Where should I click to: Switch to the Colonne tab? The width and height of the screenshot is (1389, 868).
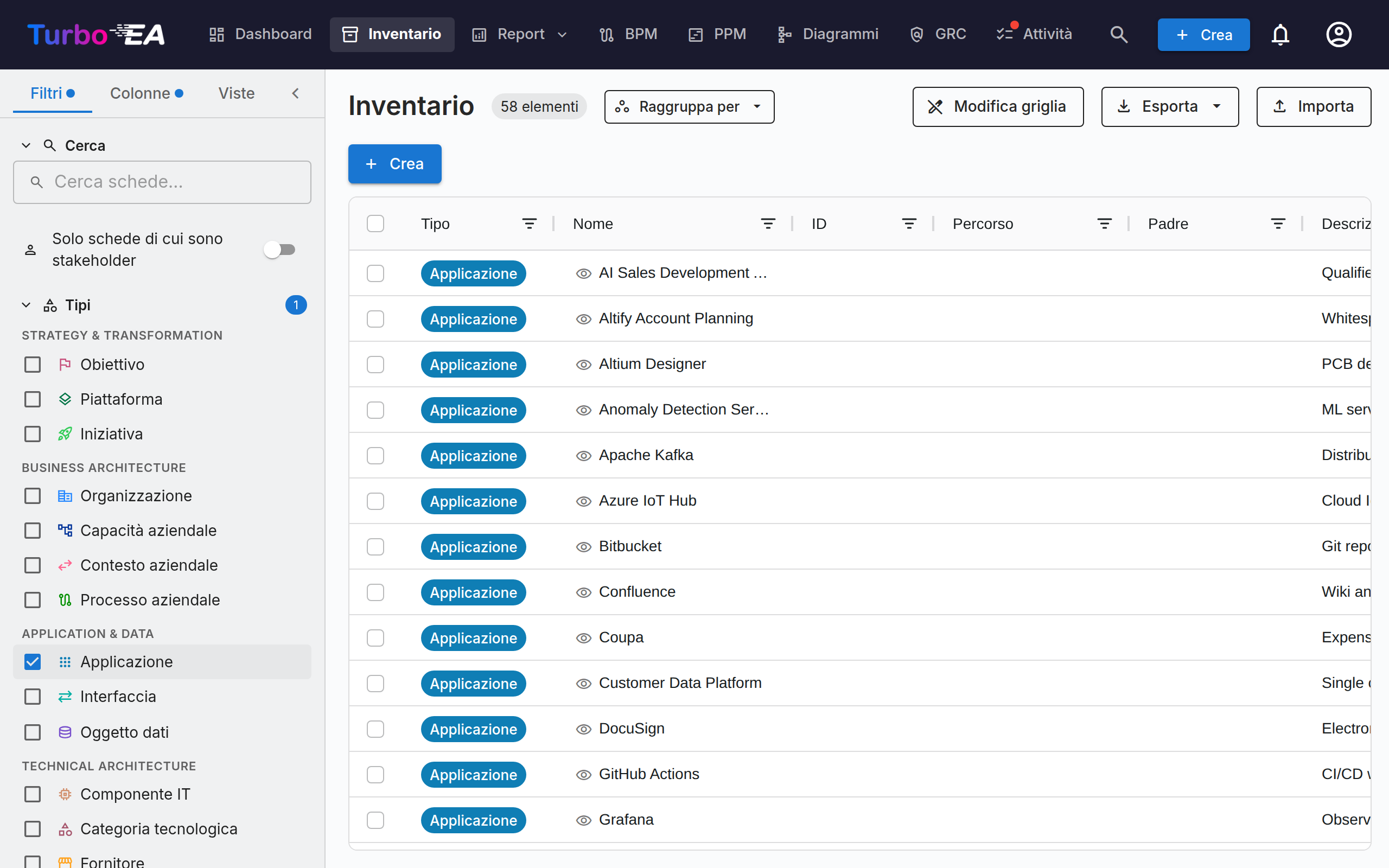tap(146, 93)
